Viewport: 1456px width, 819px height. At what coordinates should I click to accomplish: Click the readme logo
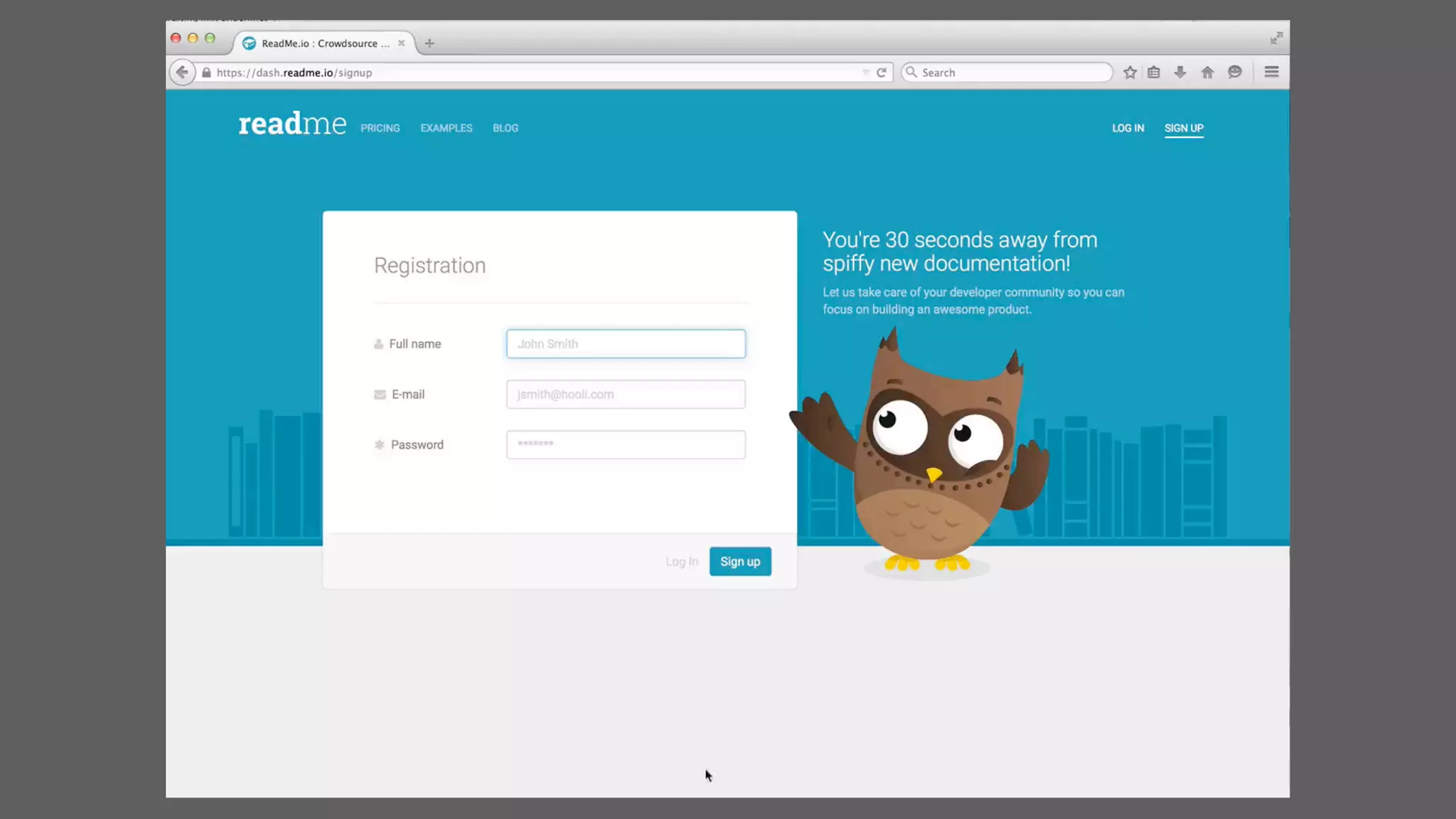coord(292,124)
